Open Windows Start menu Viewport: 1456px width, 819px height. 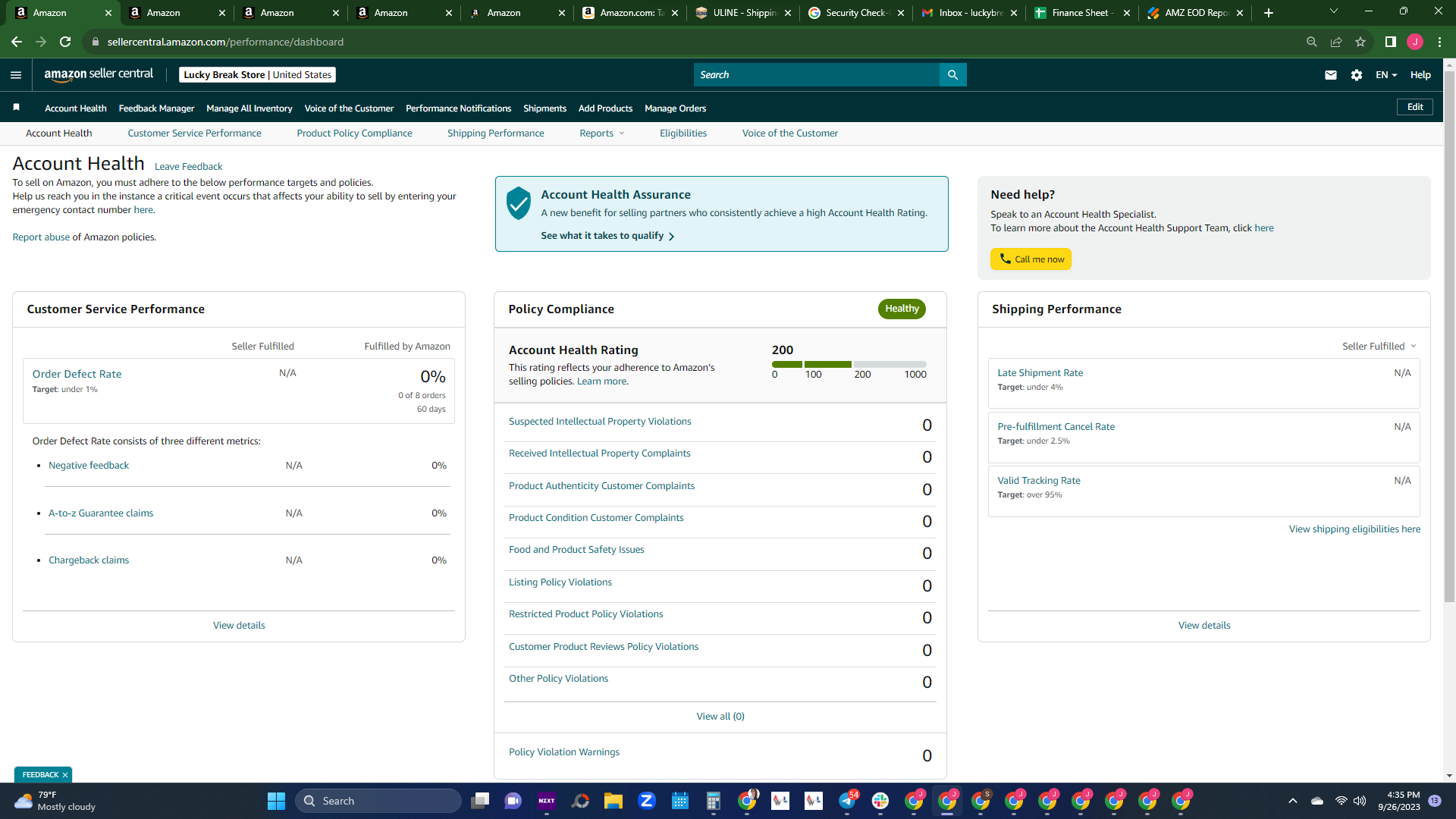[x=276, y=801]
